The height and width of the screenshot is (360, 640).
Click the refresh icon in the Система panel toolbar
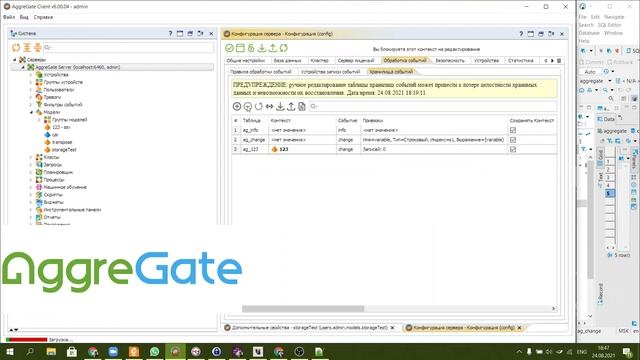[16, 48]
